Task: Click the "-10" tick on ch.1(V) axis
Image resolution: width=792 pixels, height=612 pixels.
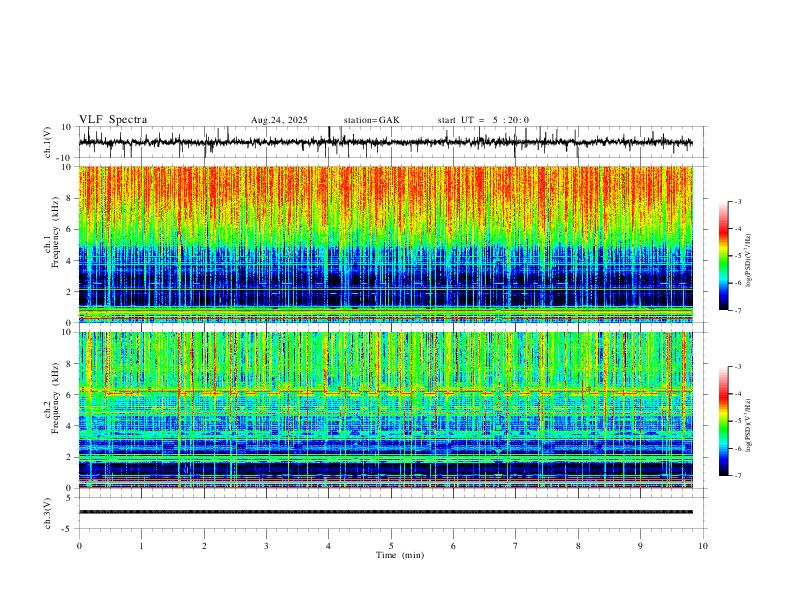Action: pyautogui.click(x=65, y=158)
